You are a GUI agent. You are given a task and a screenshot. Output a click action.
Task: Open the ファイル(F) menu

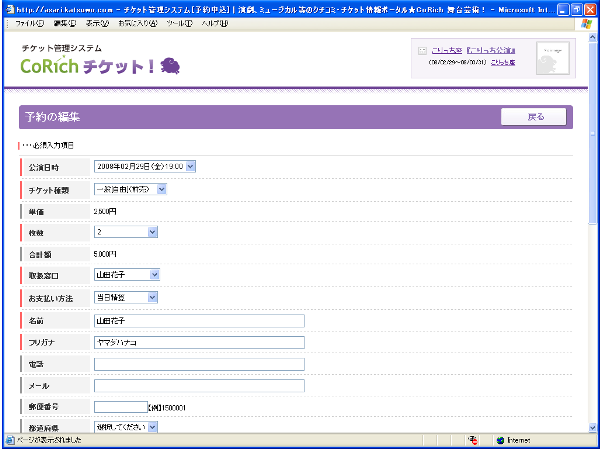click(29, 22)
